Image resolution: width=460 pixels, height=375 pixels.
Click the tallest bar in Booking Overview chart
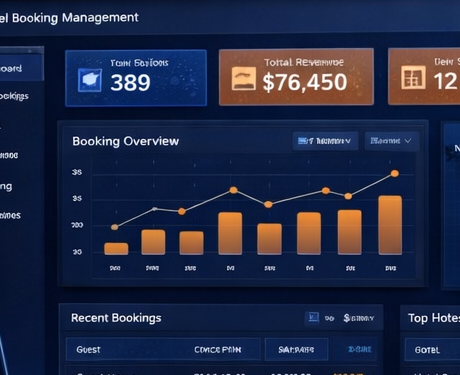click(390, 225)
